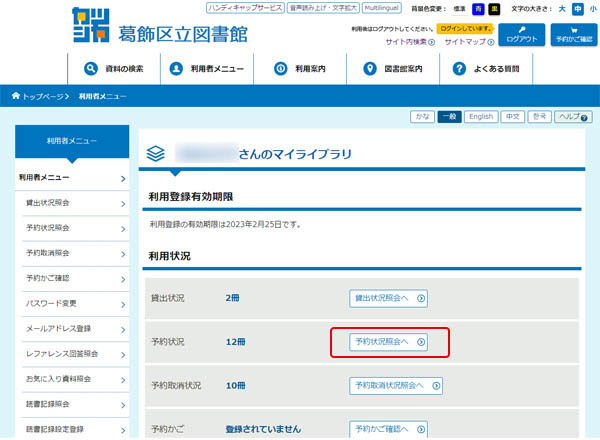Switch display language to English

(x=481, y=116)
